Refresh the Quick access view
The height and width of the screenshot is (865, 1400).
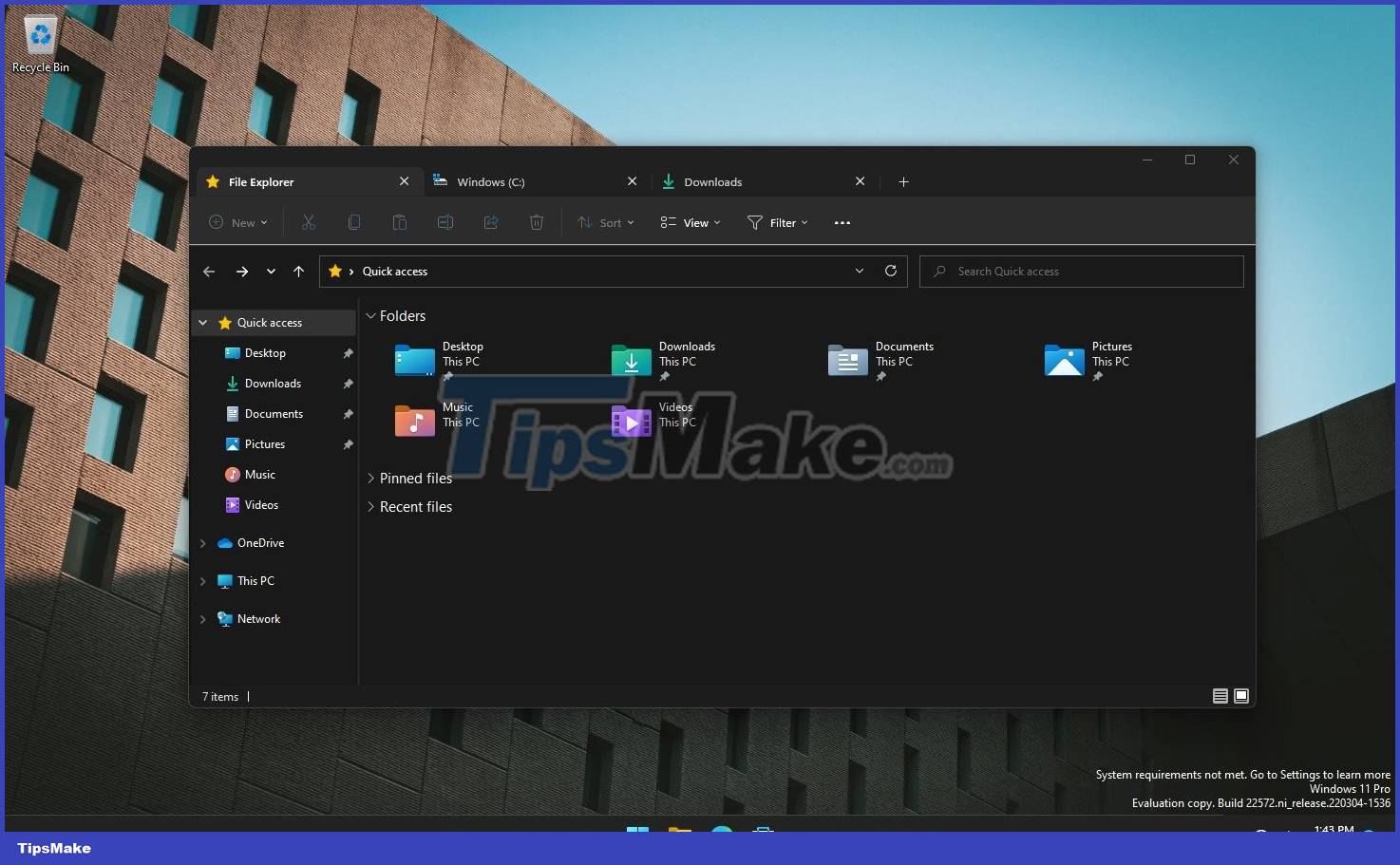point(891,271)
